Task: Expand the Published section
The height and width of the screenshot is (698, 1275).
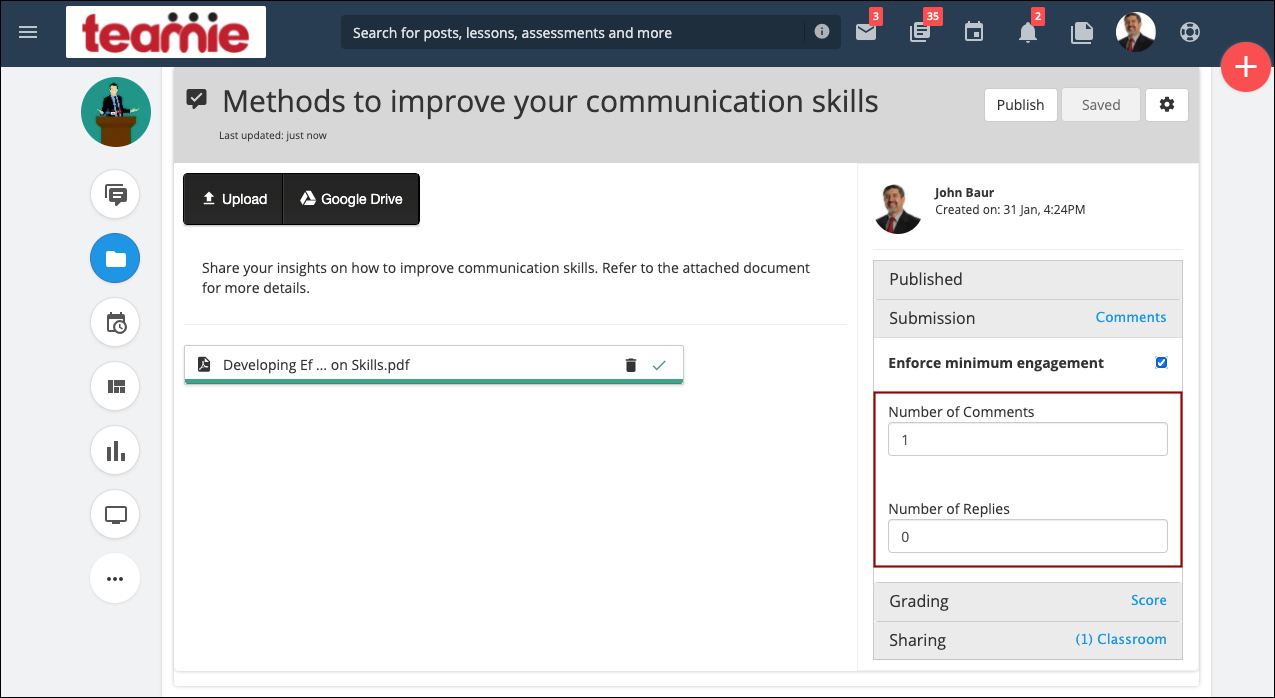Action: pos(1028,279)
